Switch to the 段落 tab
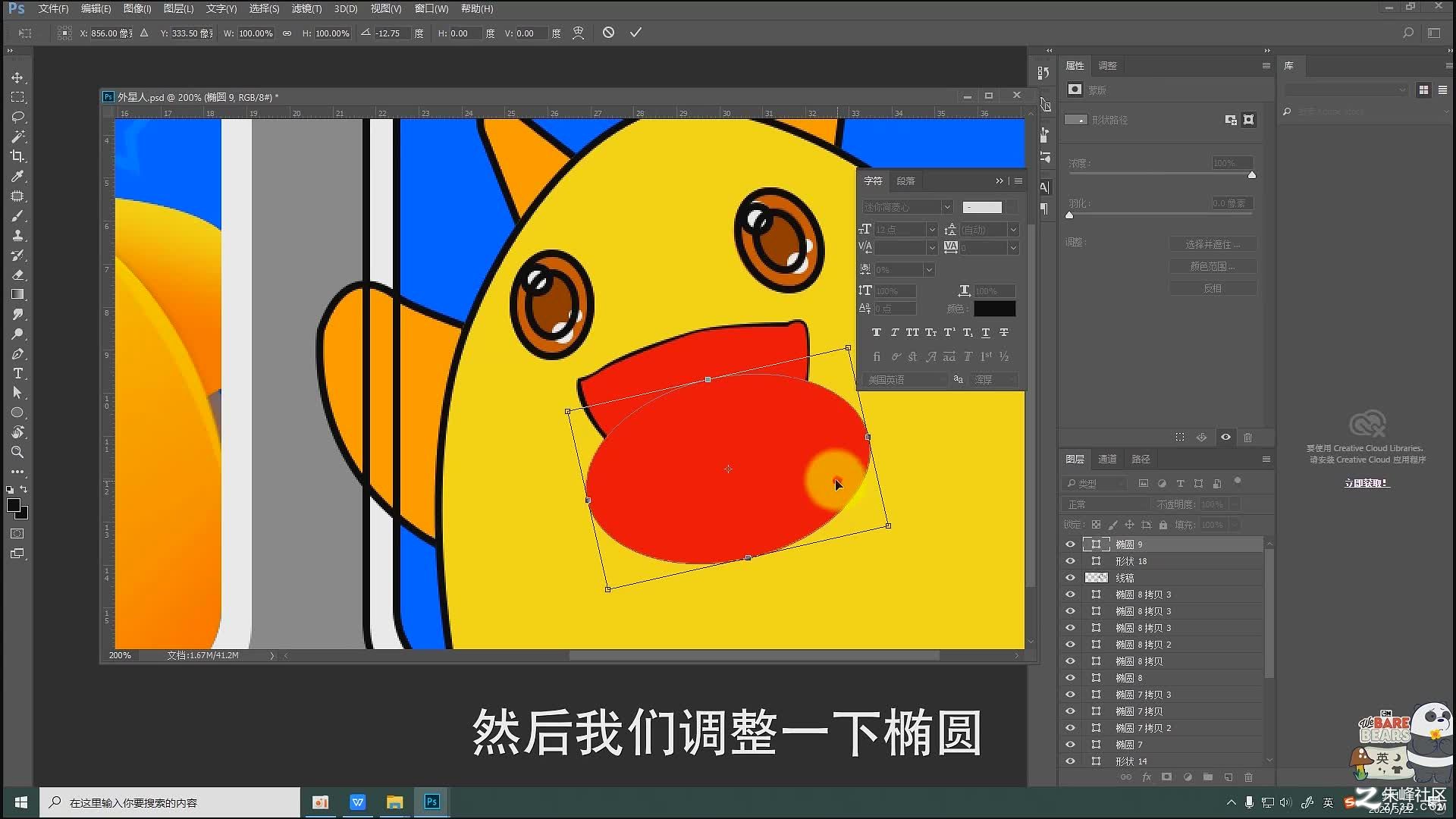 [905, 181]
